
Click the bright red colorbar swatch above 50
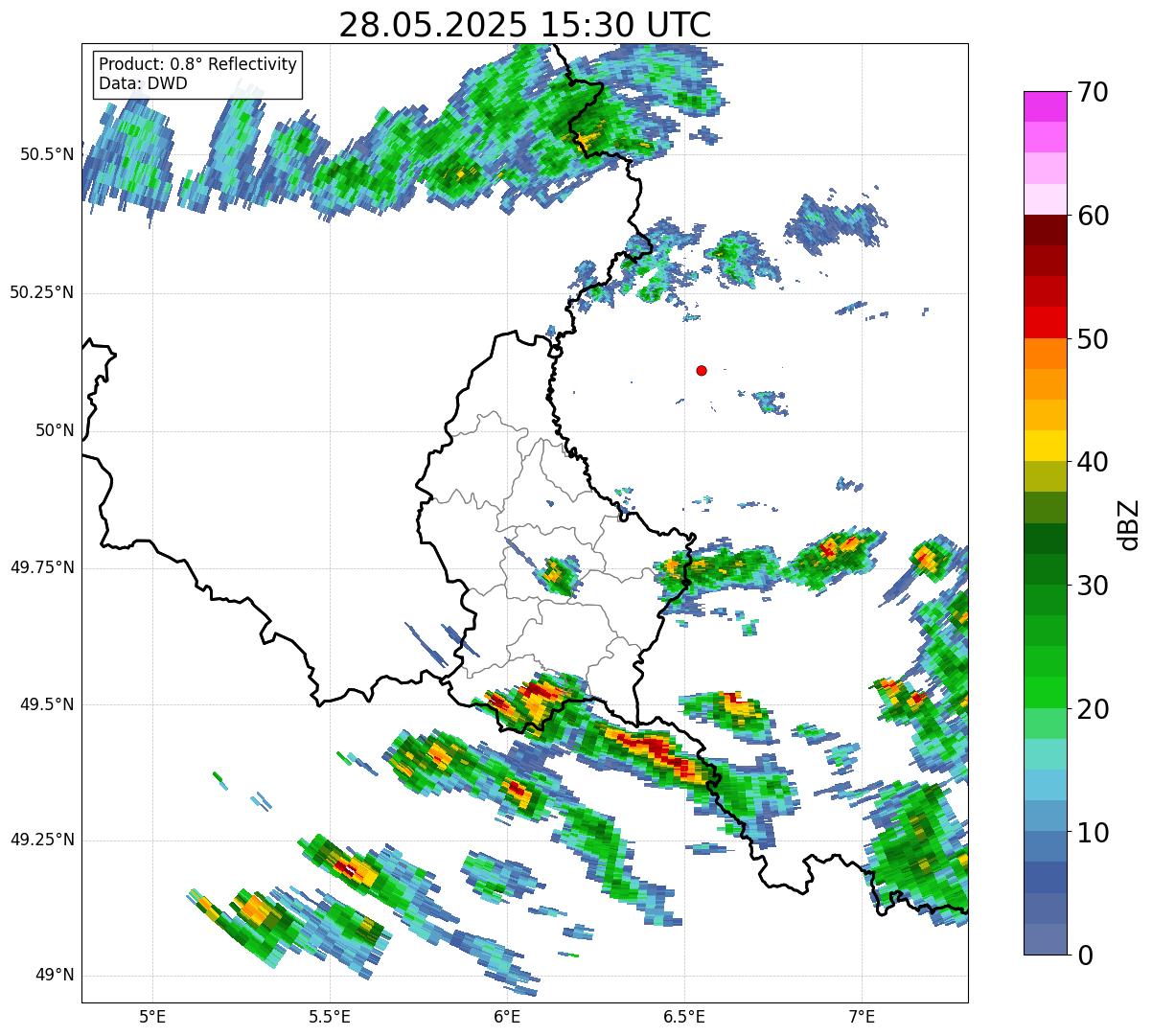[x=1045, y=322]
